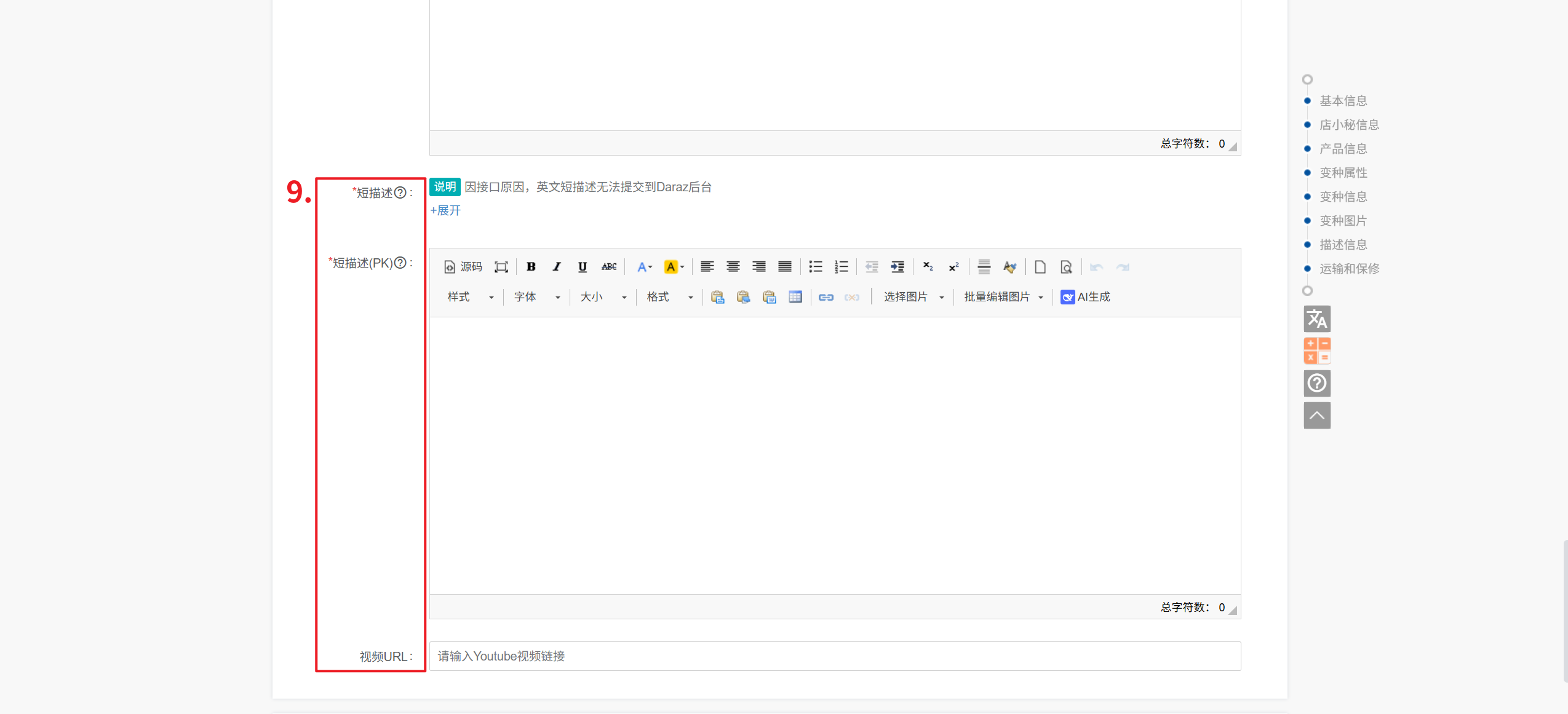Toggle strikethrough ABC formatting

(x=608, y=266)
